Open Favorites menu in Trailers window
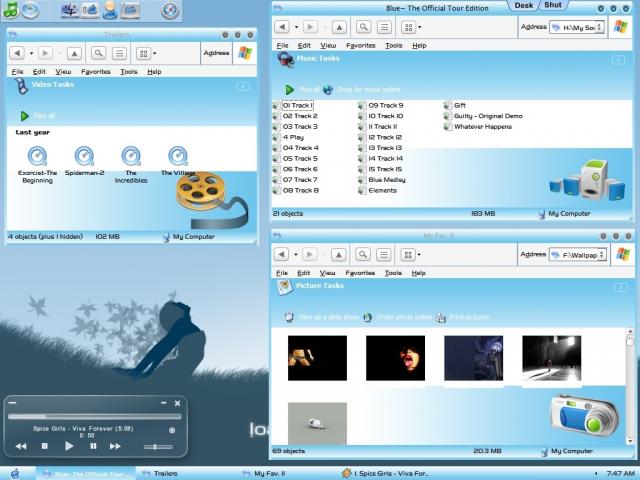 tap(96, 71)
